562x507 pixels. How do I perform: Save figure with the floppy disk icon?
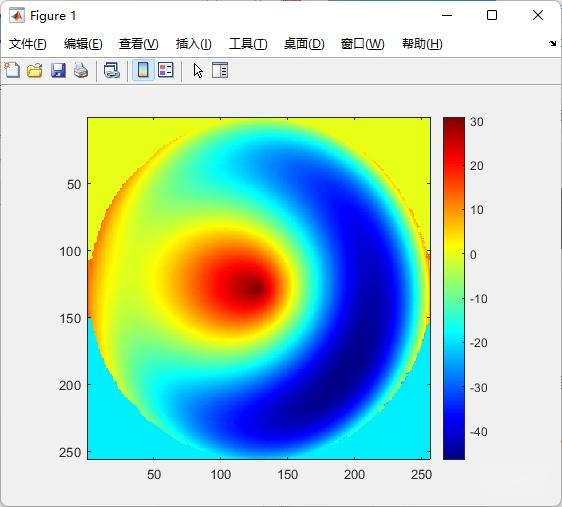(58, 70)
